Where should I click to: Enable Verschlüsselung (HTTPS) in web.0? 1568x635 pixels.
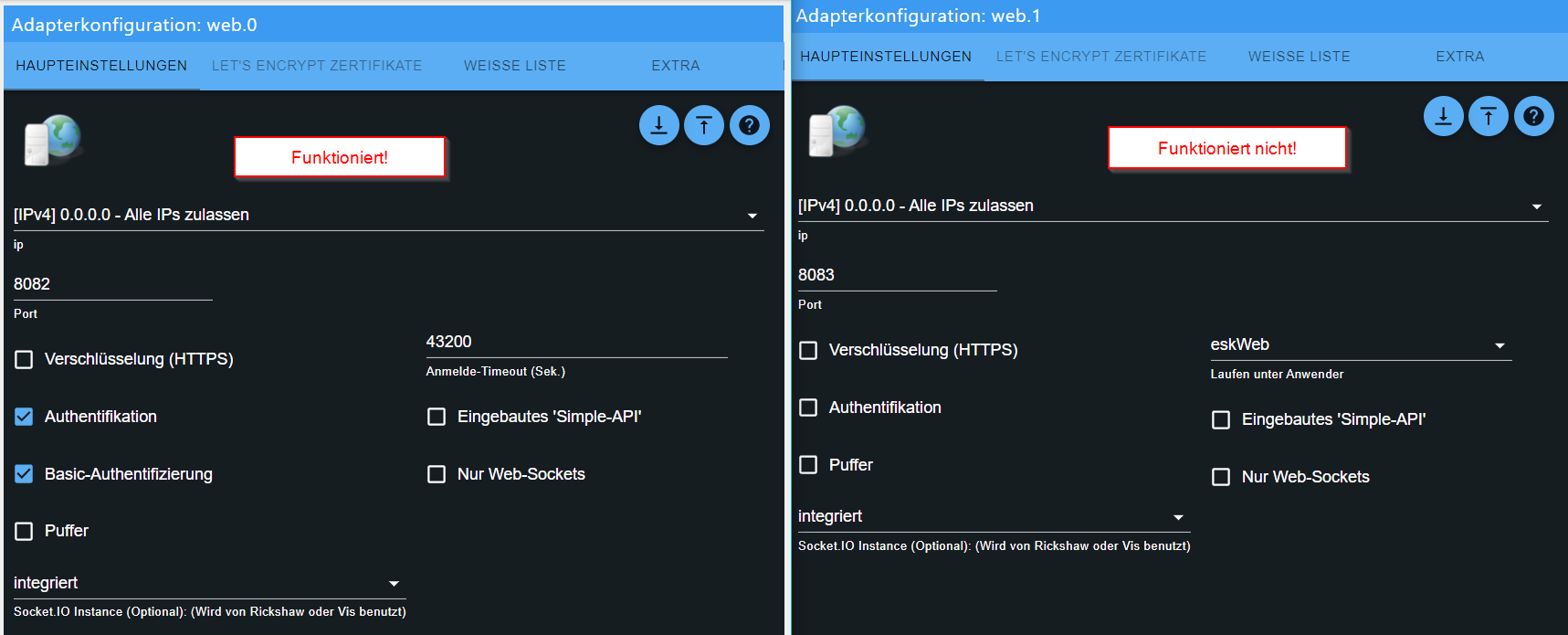pyautogui.click(x=25, y=359)
